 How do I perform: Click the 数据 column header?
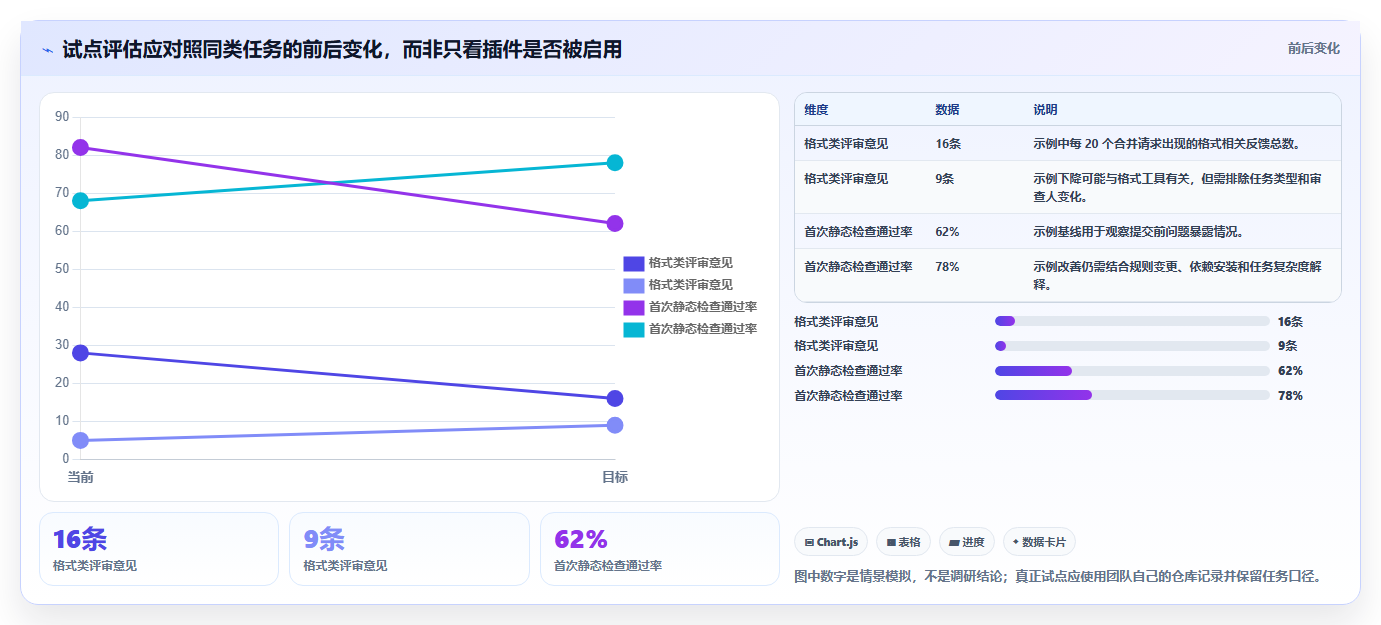[947, 110]
